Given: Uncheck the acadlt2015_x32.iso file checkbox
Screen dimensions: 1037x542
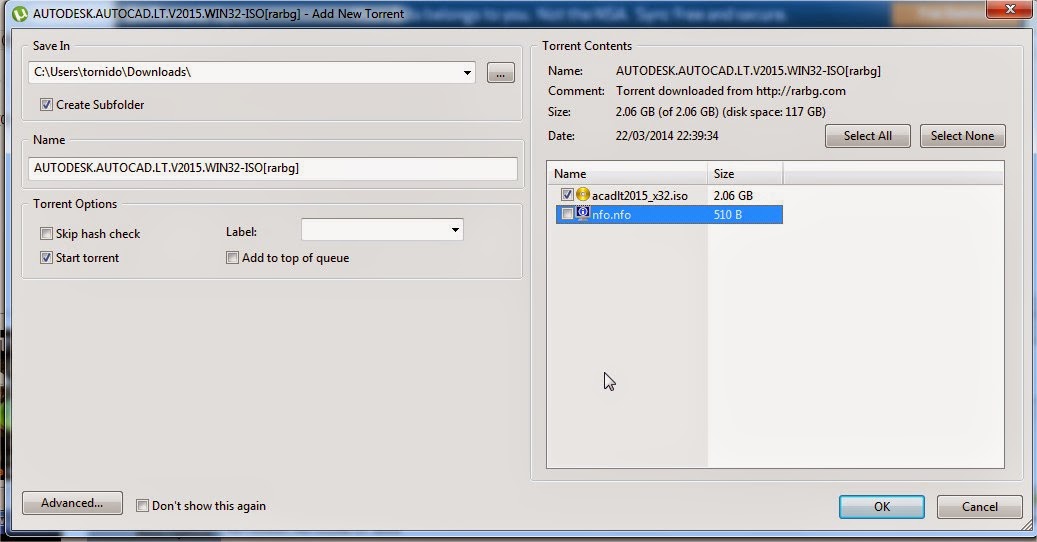Looking at the screenshot, I should point(567,195).
